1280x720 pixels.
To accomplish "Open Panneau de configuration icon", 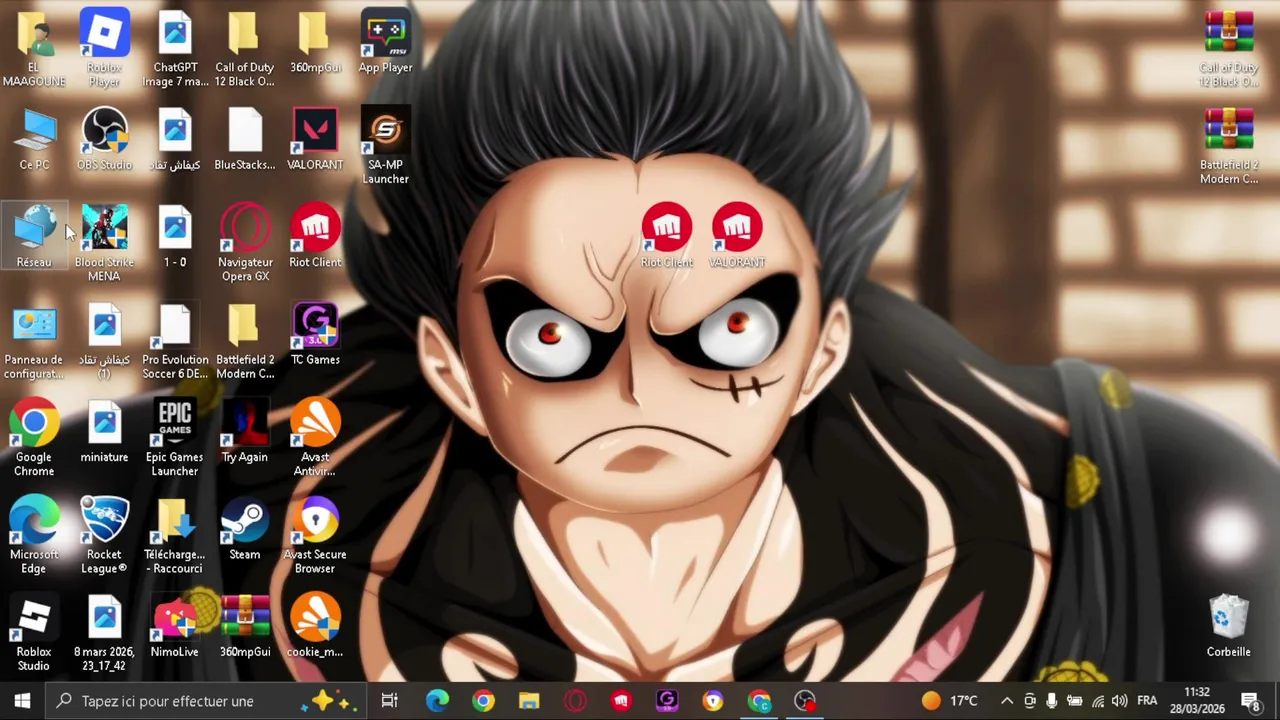I will [34, 342].
